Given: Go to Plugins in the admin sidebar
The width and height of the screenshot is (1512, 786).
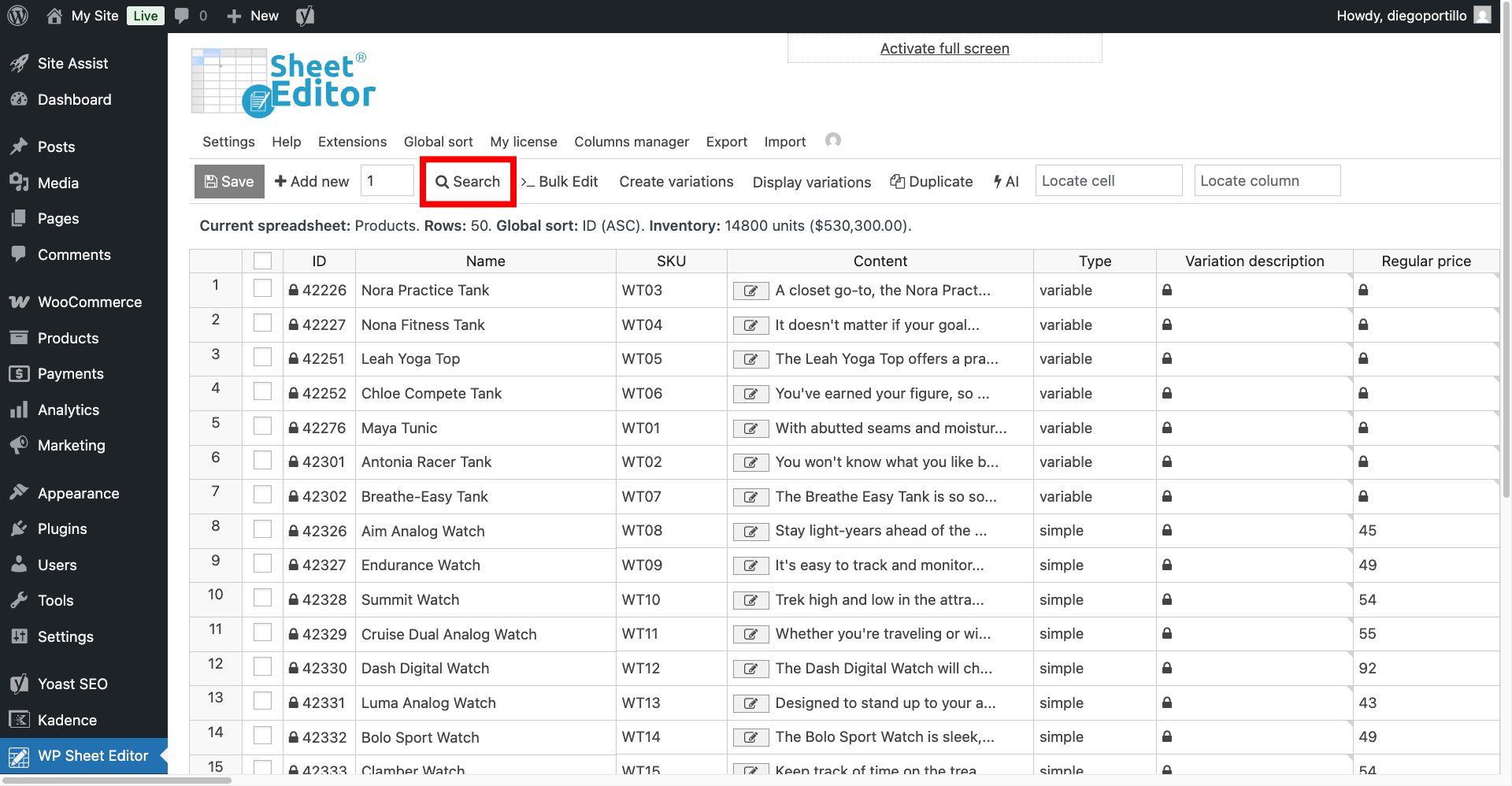Looking at the screenshot, I should pos(62,529).
